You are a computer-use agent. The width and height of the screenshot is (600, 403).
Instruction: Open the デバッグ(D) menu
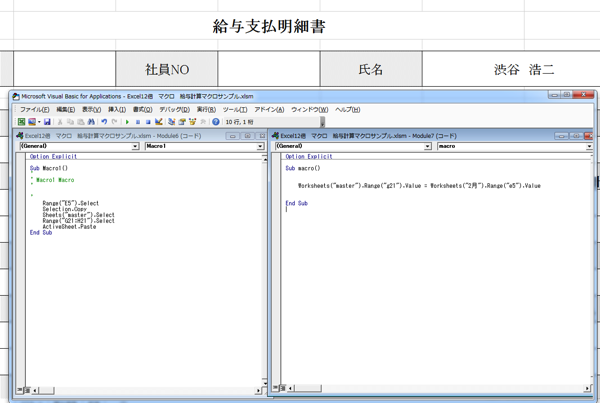click(x=174, y=109)
